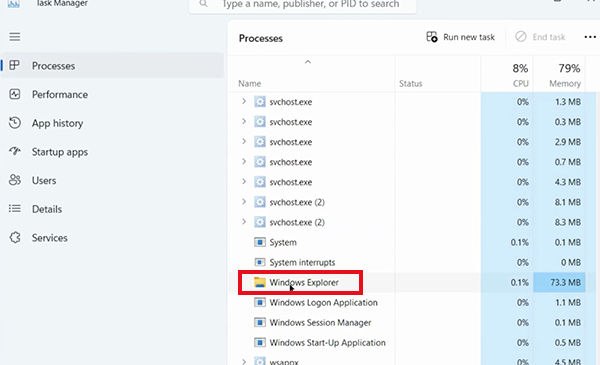This screenshot has height=365, width=600.
Task: Expand the svchost.exe row using 2.9 MB
Action: [244, 142]
